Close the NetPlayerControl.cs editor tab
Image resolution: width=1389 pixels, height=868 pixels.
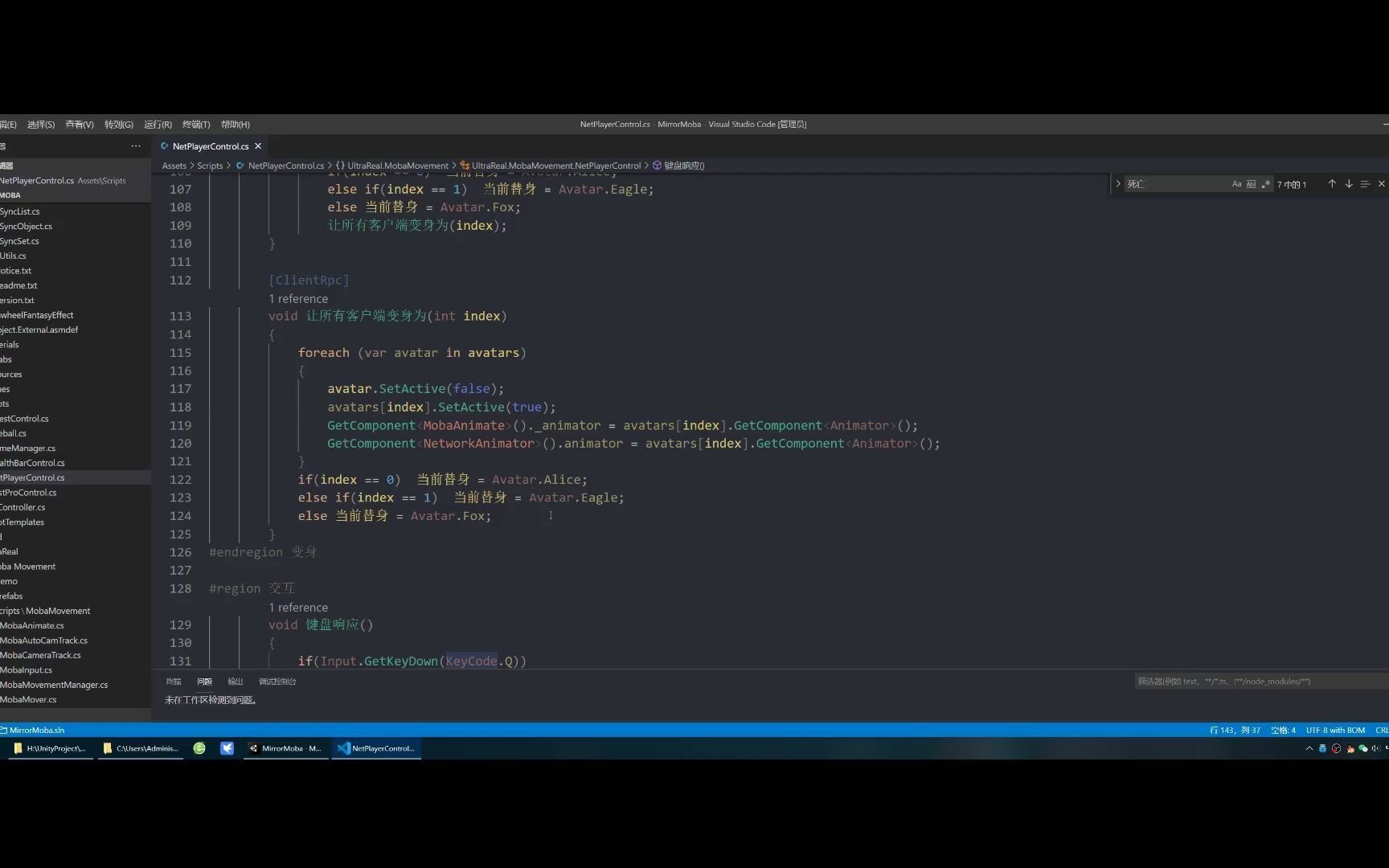(x=258, y=146)
